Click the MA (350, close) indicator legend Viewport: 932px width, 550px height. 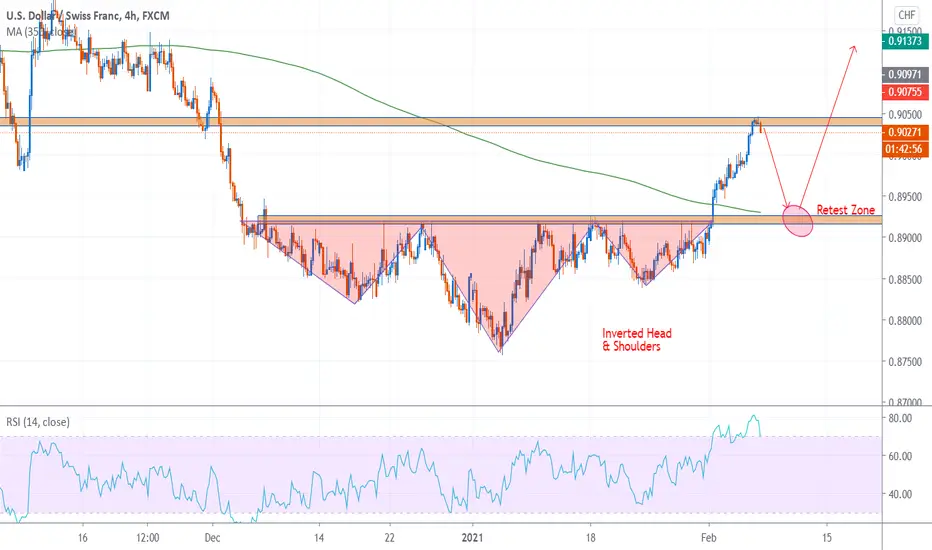(x=41, y=32)
